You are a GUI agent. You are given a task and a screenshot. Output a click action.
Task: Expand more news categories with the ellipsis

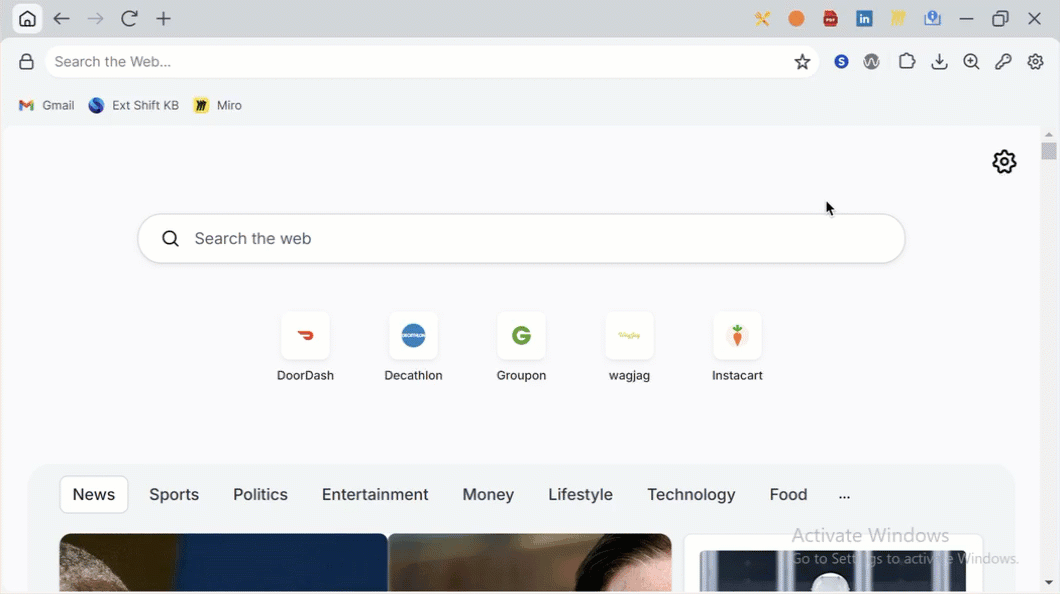(x=844, y=495)
